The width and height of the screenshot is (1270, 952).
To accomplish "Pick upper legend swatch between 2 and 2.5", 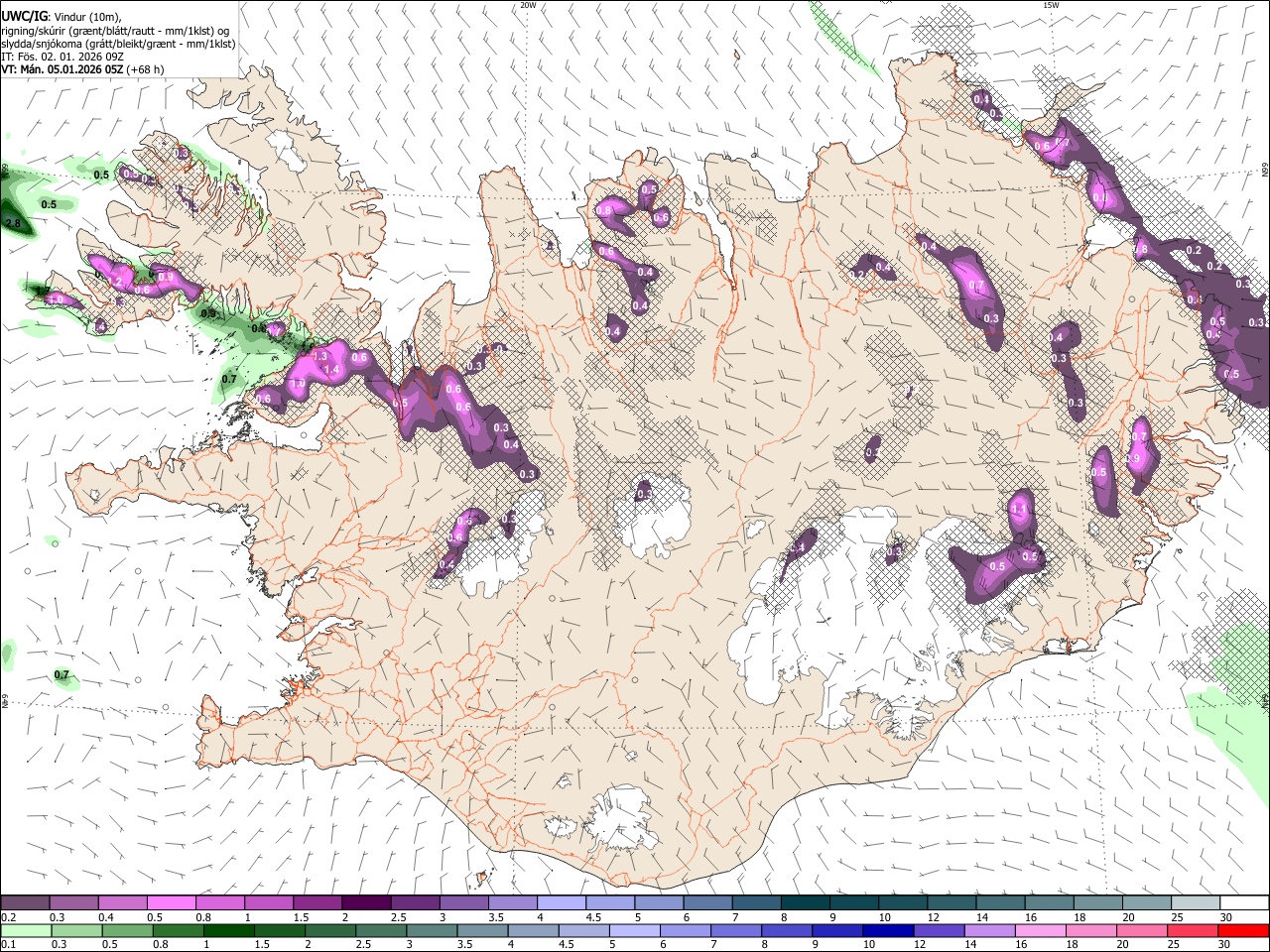I will click(366, 903).
